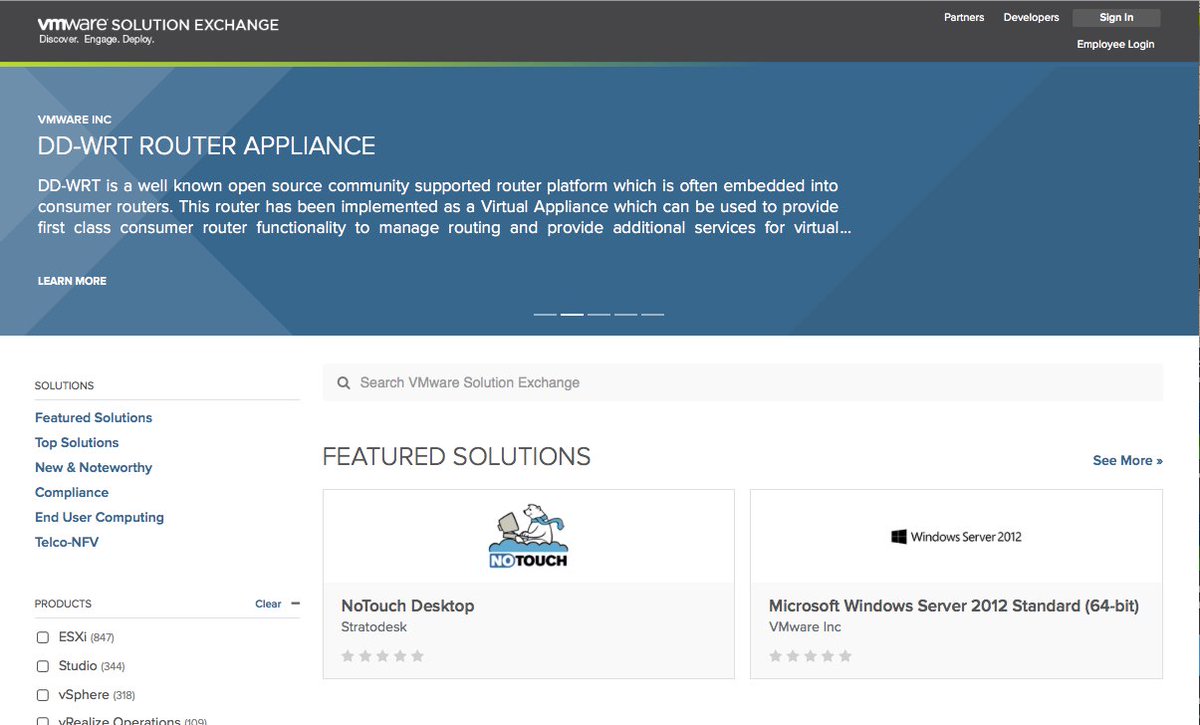The image size is (1200, 725).
Task: Click the Stratodesk vendor name
Action: pyautogui.click(x=374, y=627)
